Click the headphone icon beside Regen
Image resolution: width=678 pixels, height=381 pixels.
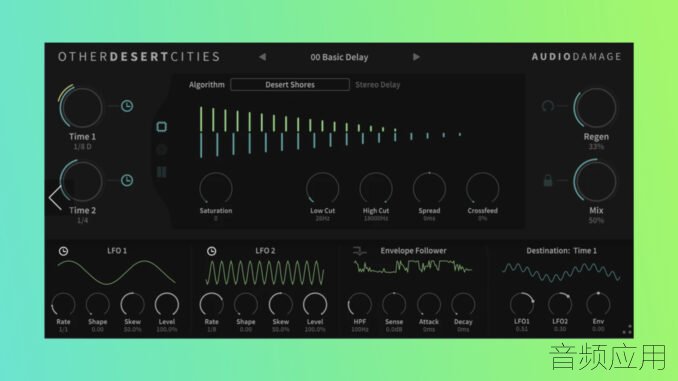tap(548, 106)
